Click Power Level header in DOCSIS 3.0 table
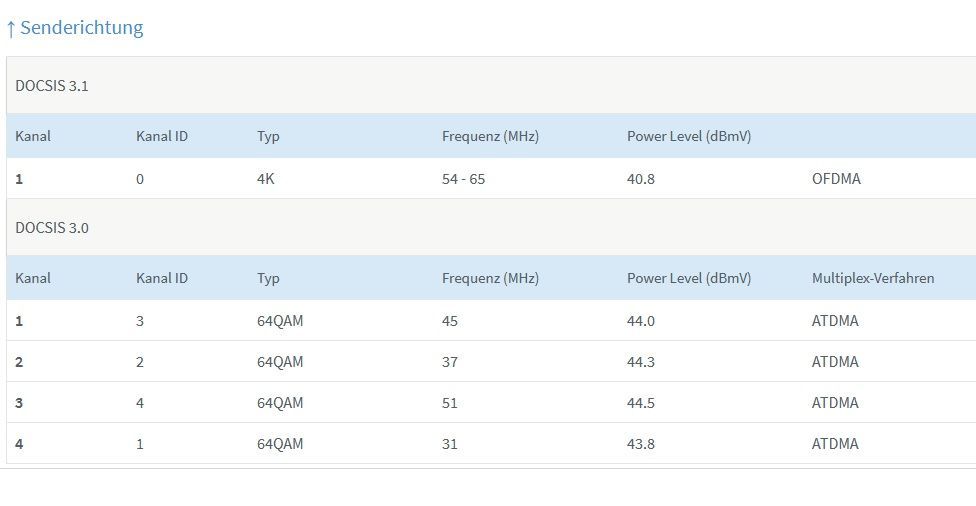 [x=689, y=278]
